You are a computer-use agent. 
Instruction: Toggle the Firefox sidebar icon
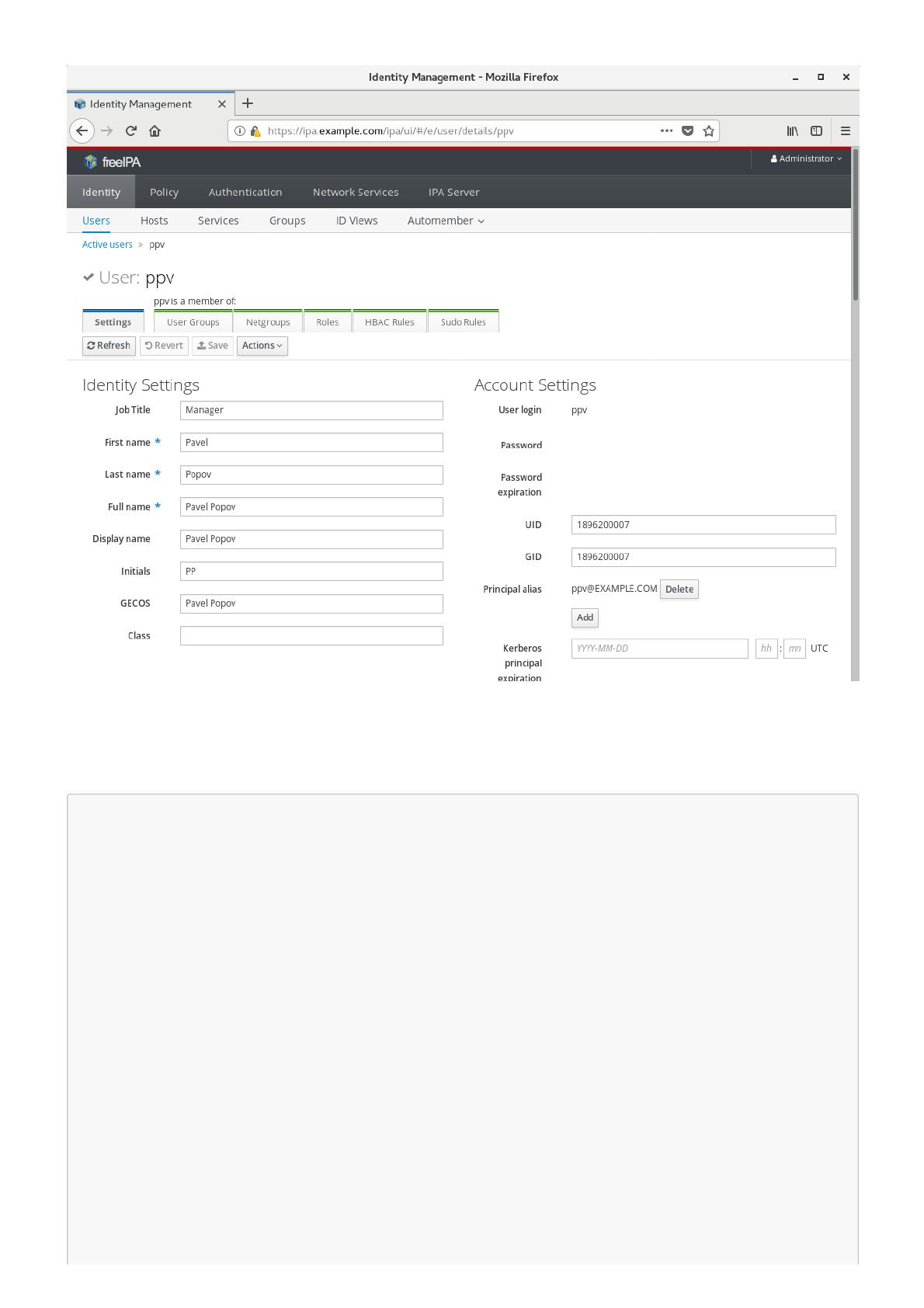coord(816,130)
